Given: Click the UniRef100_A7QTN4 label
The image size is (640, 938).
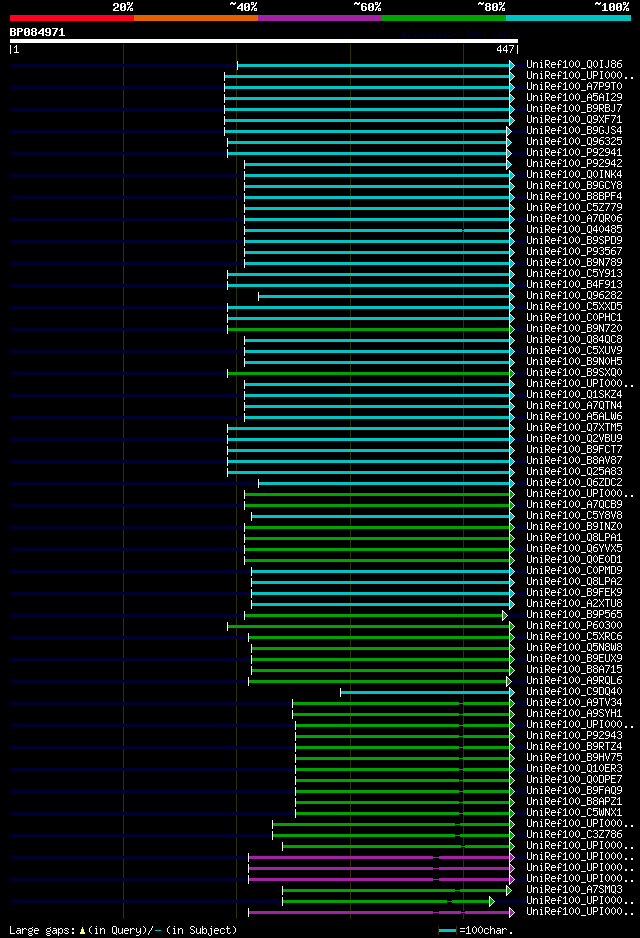Looking at the screenshot, I should 574,405.
